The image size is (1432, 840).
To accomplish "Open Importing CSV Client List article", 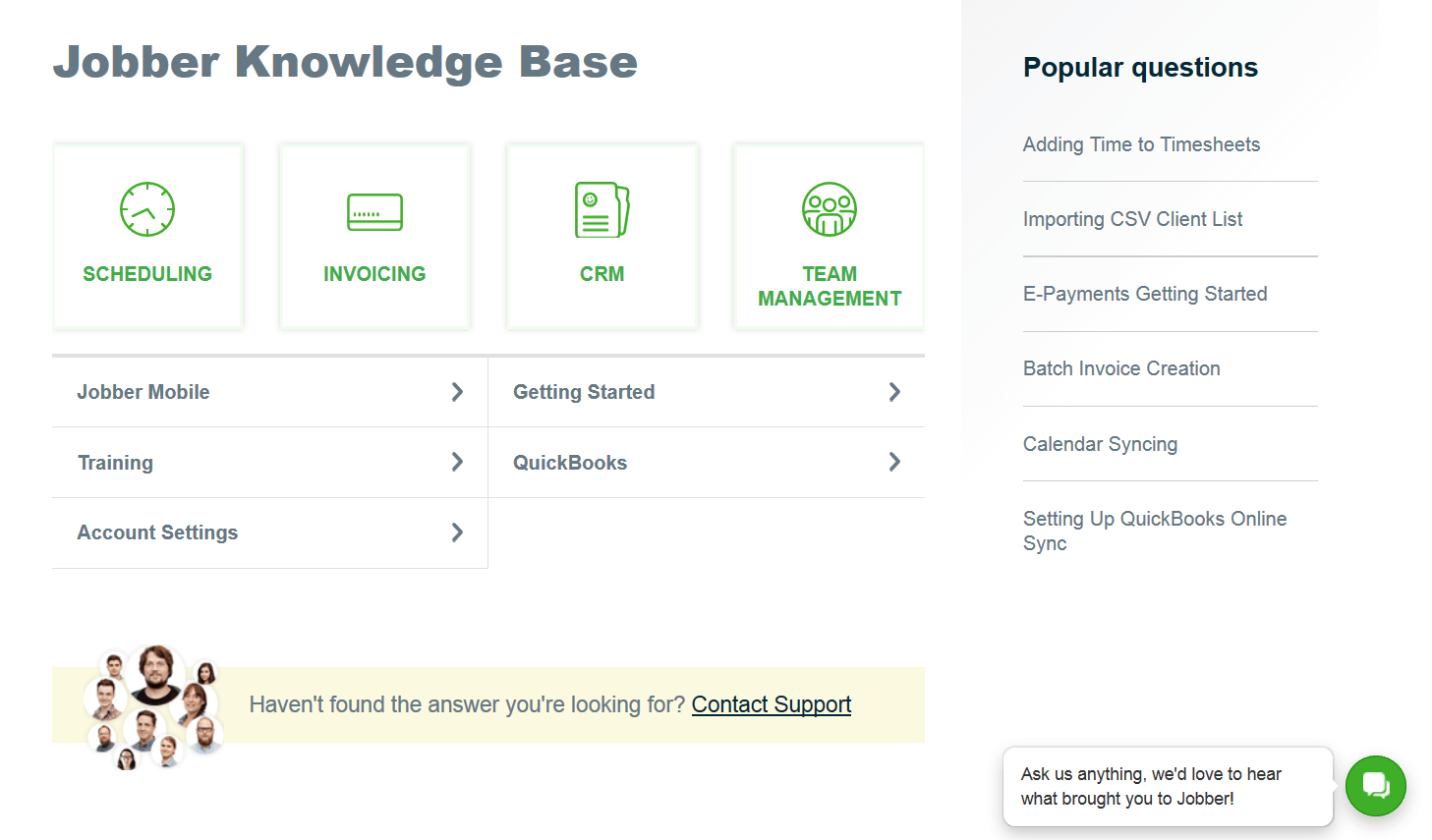I will point(1132,219).
